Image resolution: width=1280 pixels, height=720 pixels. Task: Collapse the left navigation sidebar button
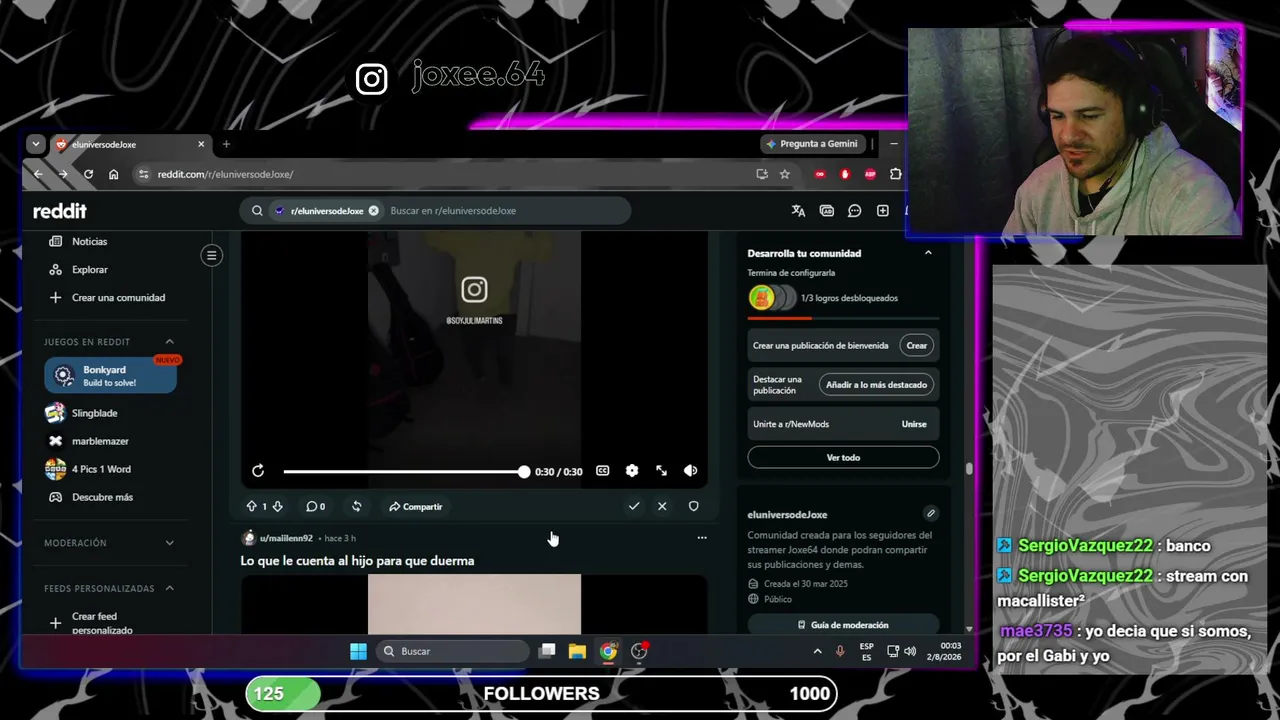(211, 255)
